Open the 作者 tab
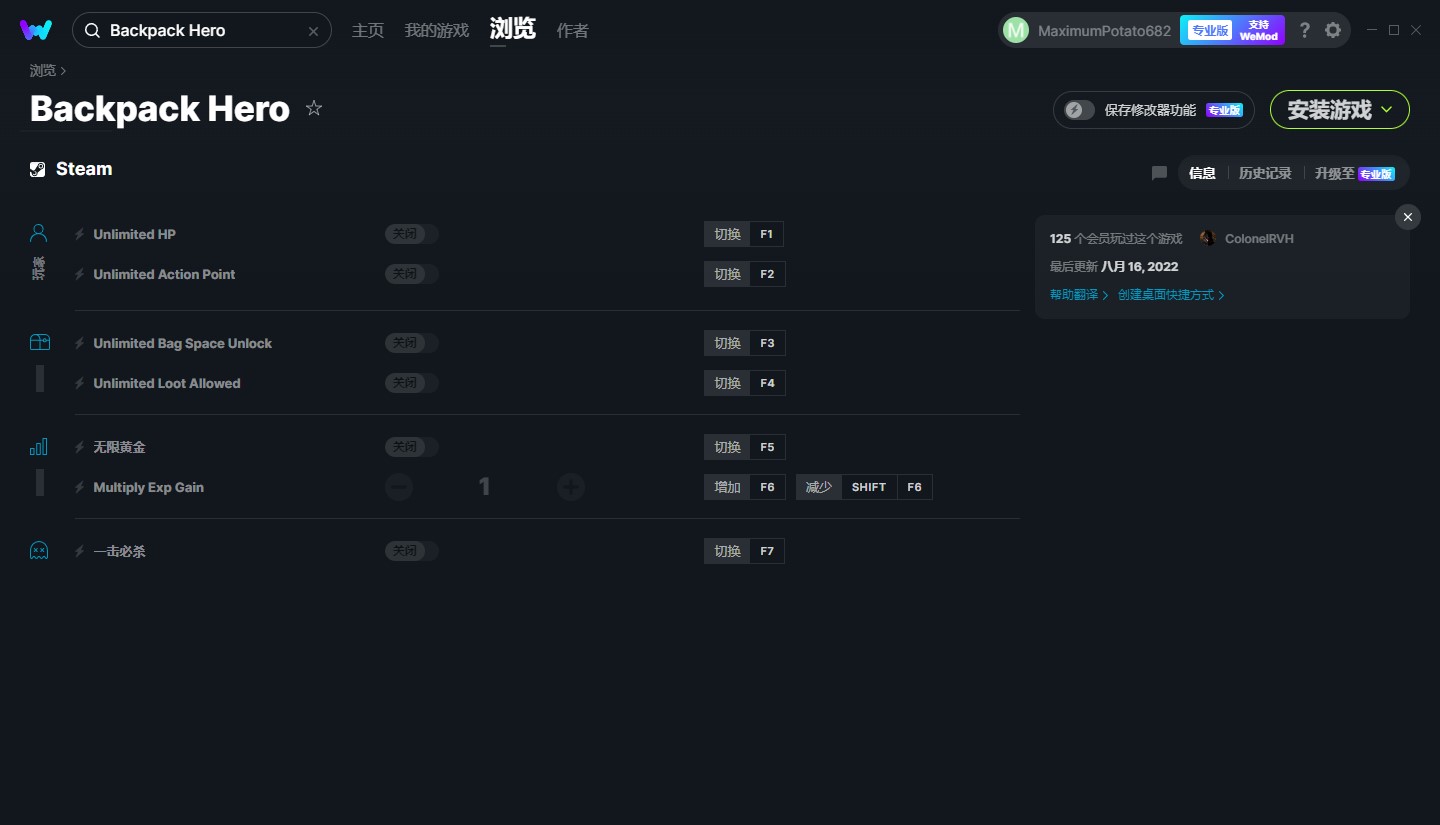This screenshot has height=825, width=1440. click(573, 31)
